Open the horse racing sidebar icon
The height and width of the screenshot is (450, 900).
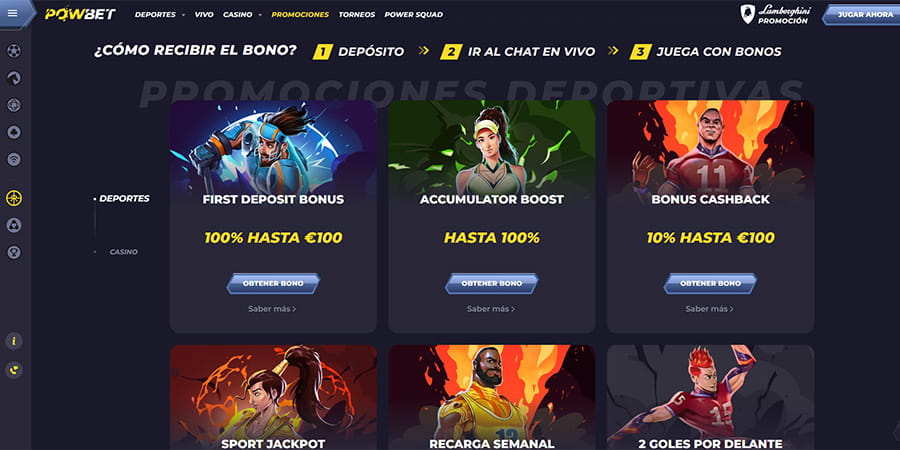click(14, 78)
